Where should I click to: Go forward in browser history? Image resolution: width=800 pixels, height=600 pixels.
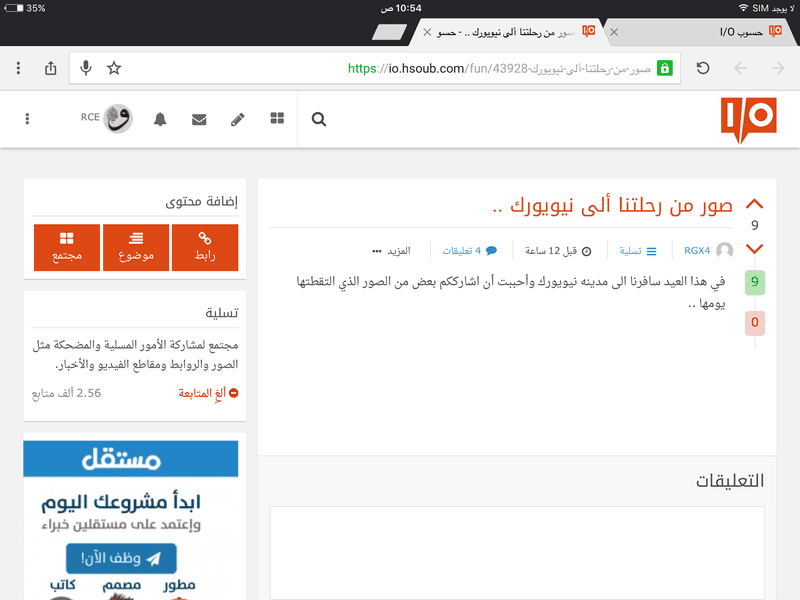tap(778, 68)
